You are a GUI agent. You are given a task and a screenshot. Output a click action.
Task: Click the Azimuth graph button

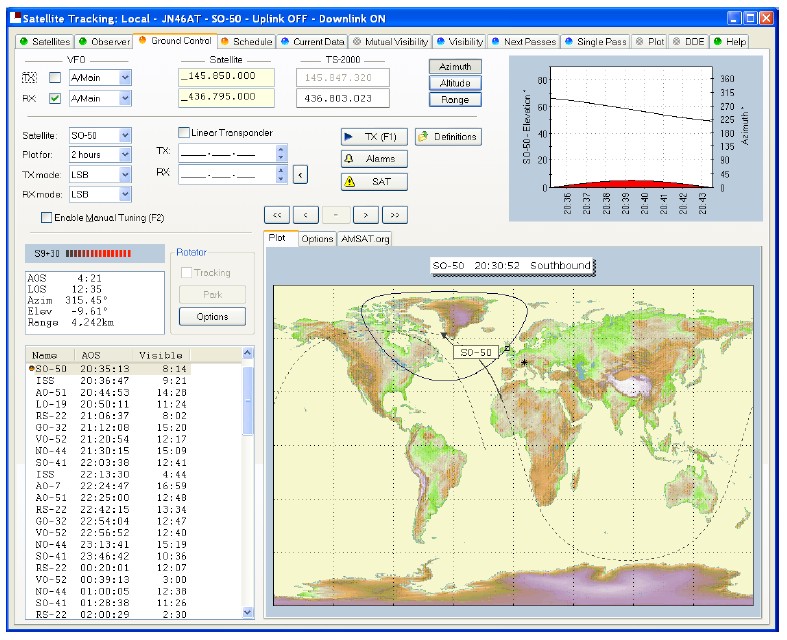455,67
